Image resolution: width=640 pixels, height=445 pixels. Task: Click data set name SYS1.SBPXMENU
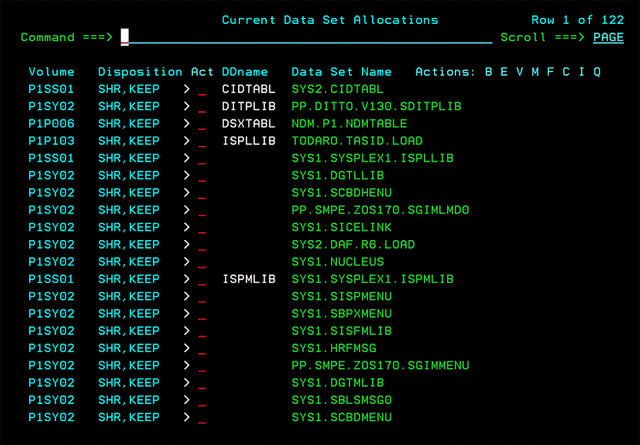[x=342, y=314]
